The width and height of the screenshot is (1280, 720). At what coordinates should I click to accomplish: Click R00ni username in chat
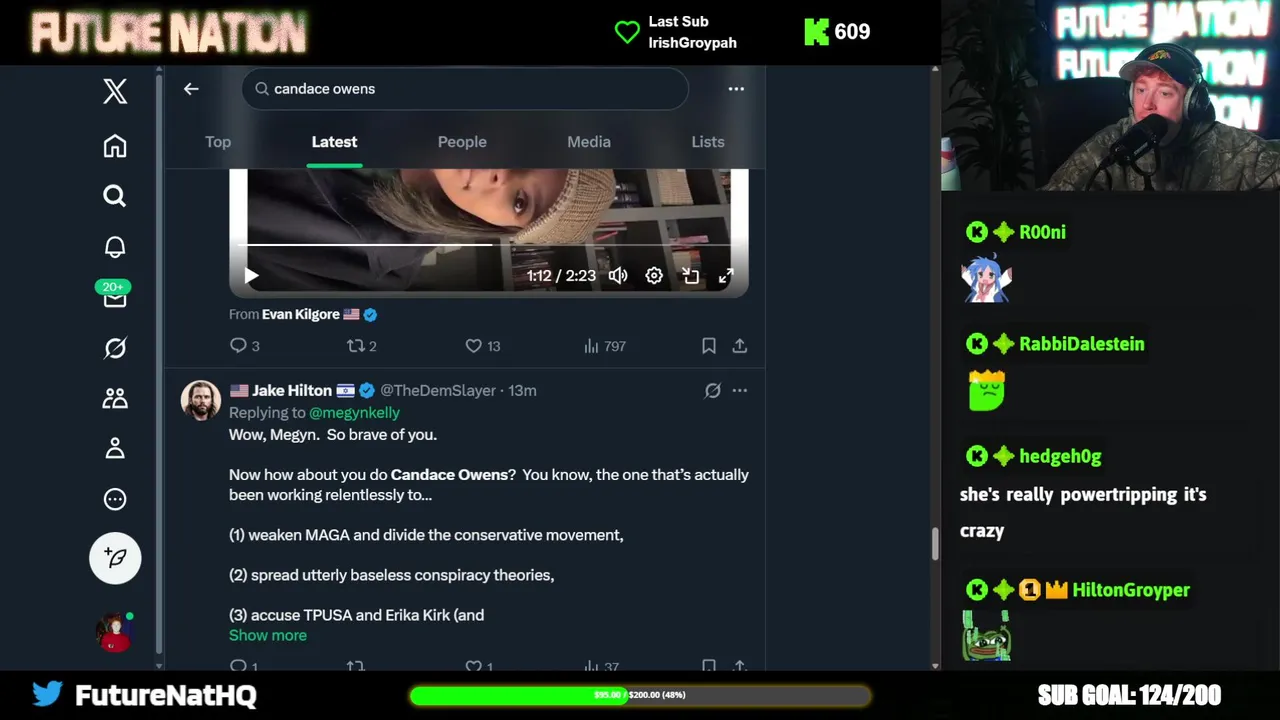1042,232
